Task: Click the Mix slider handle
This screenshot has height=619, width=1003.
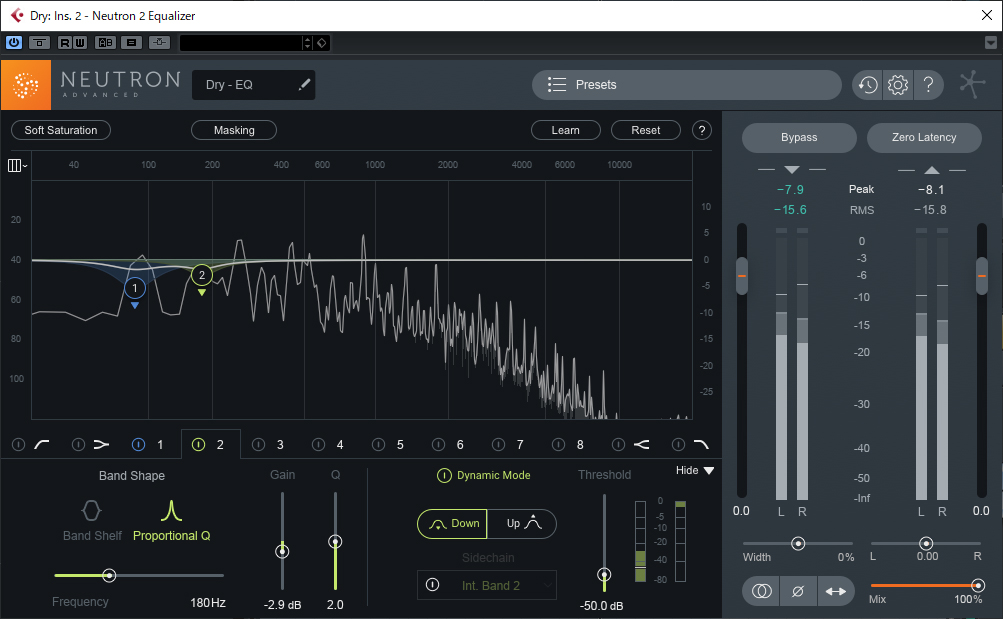Action: point(977,585)
